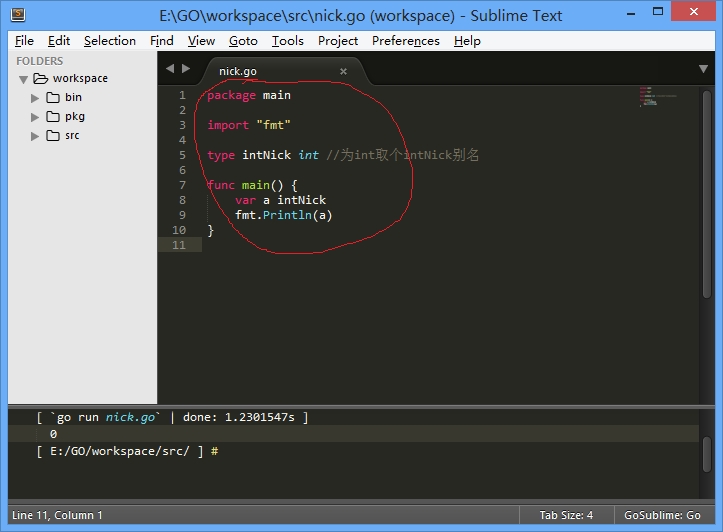Click the workspace folder icon
The height and width of the screenshot is (532, 723).
point(41,79)
